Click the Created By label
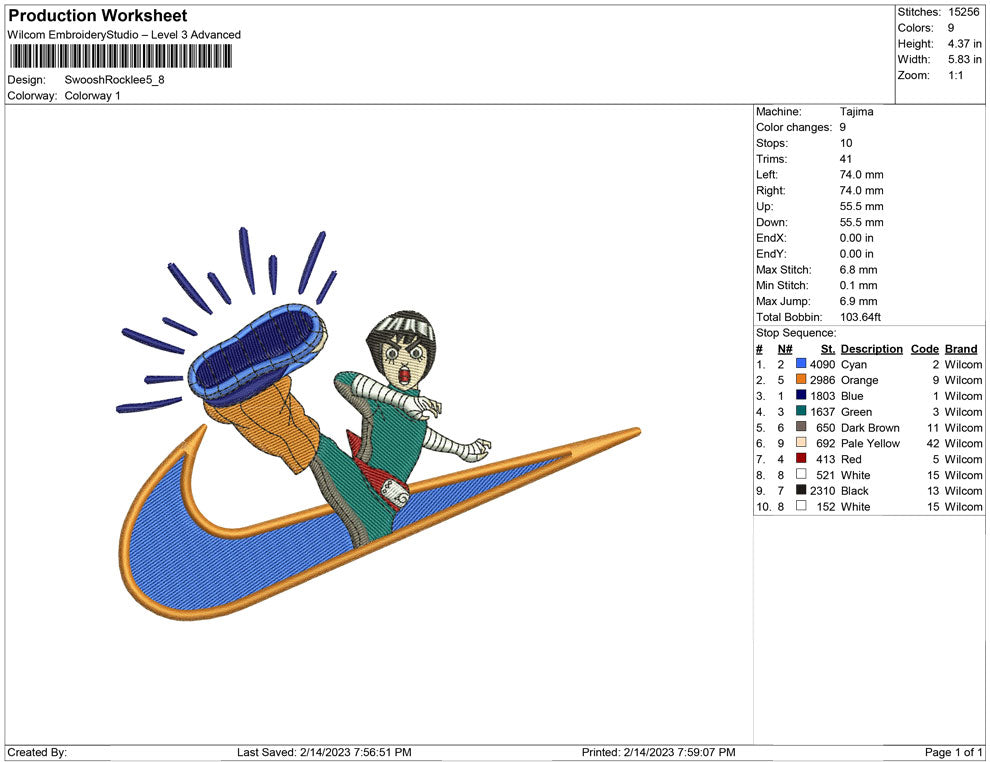This screenshot has height=762, width=990. click(37, 752)
